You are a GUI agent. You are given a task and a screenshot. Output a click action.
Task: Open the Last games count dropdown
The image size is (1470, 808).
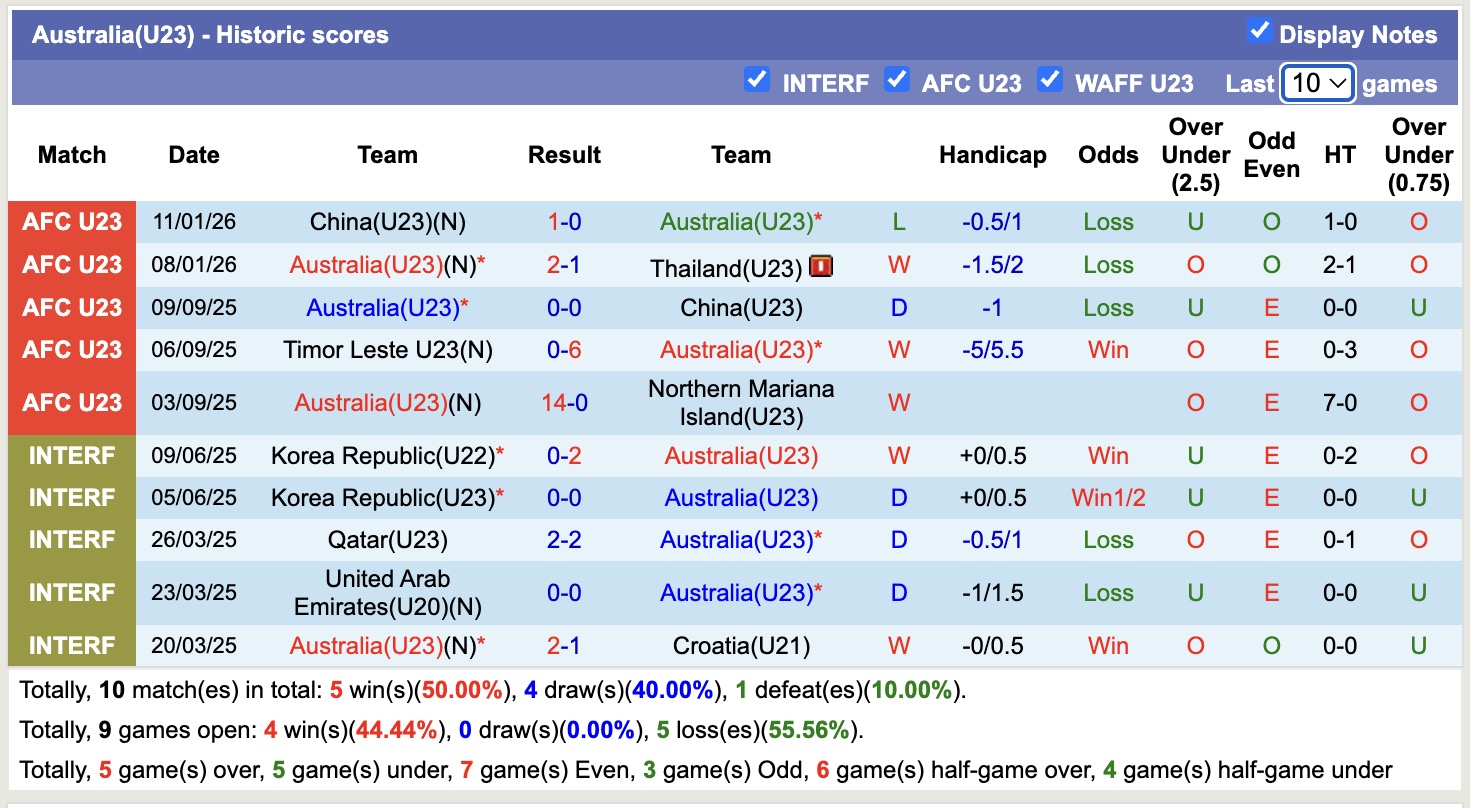click(1318, 83)
